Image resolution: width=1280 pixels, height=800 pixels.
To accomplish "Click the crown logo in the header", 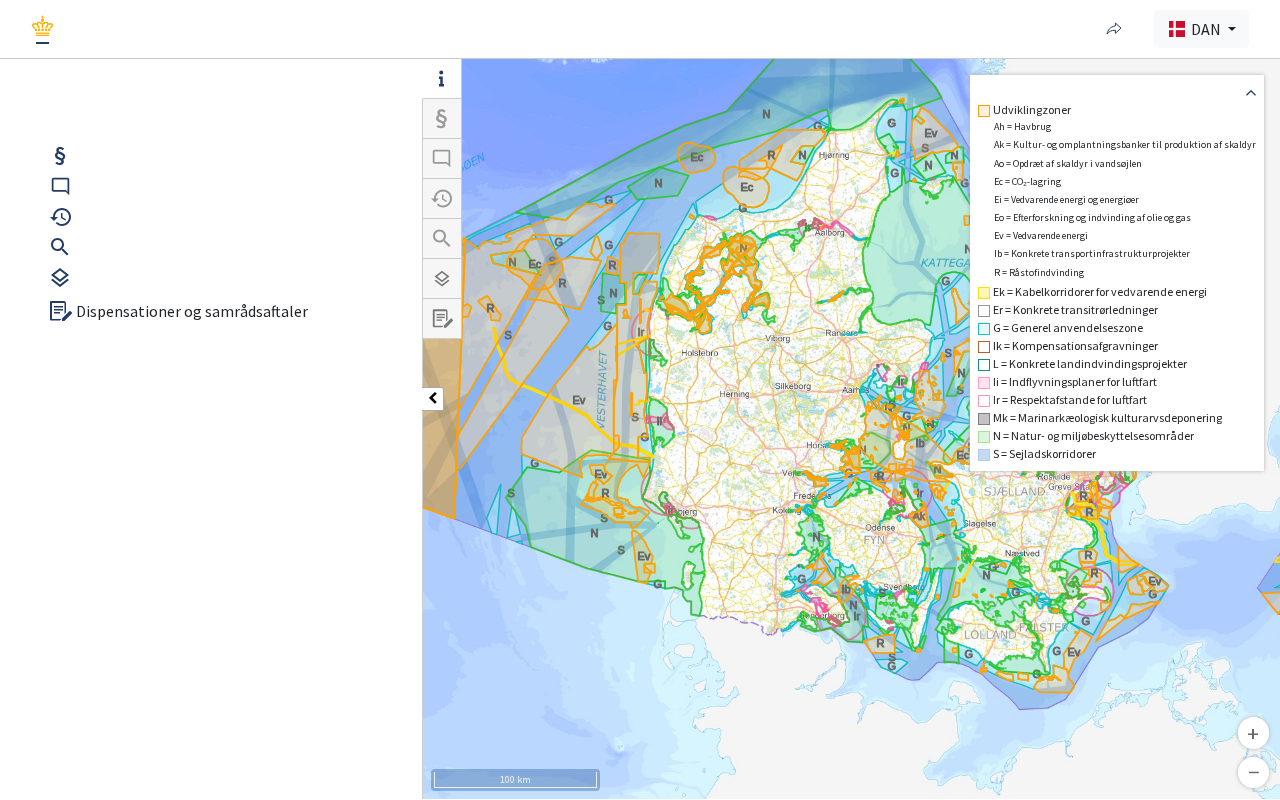I will point(42,29).
